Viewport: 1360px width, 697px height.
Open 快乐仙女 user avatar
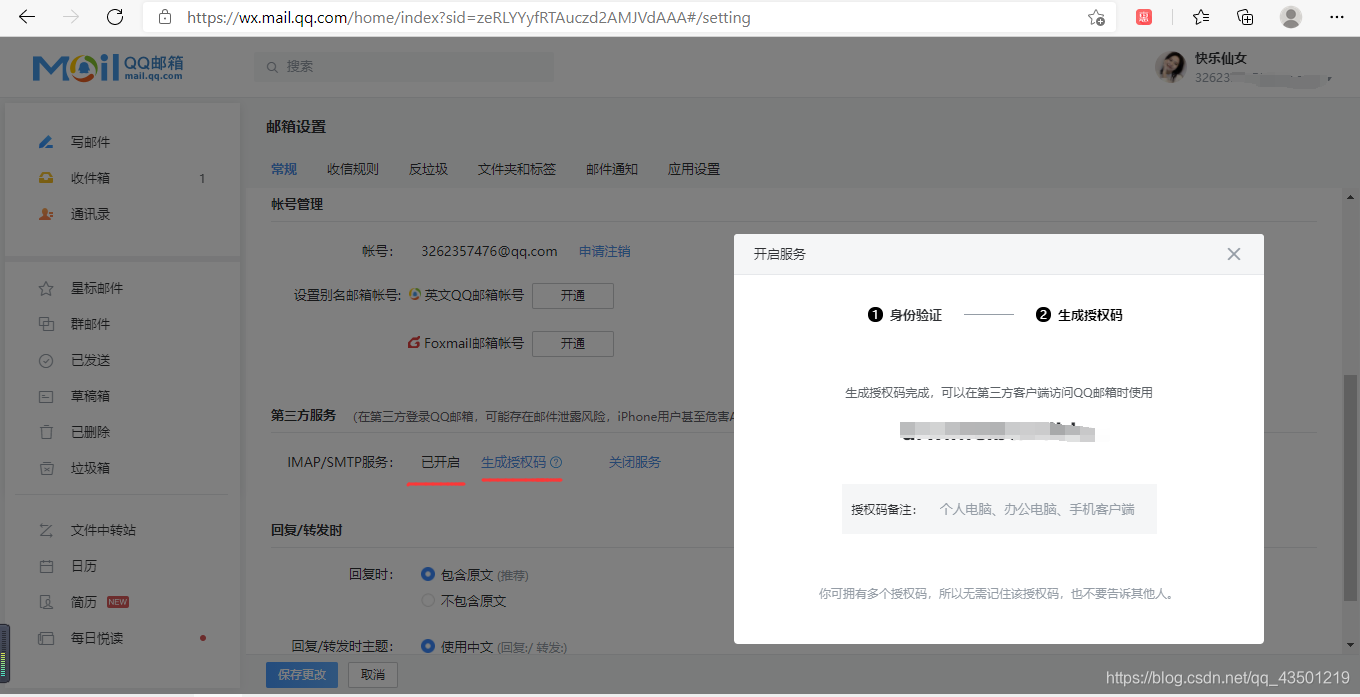tap(1171, 67)
